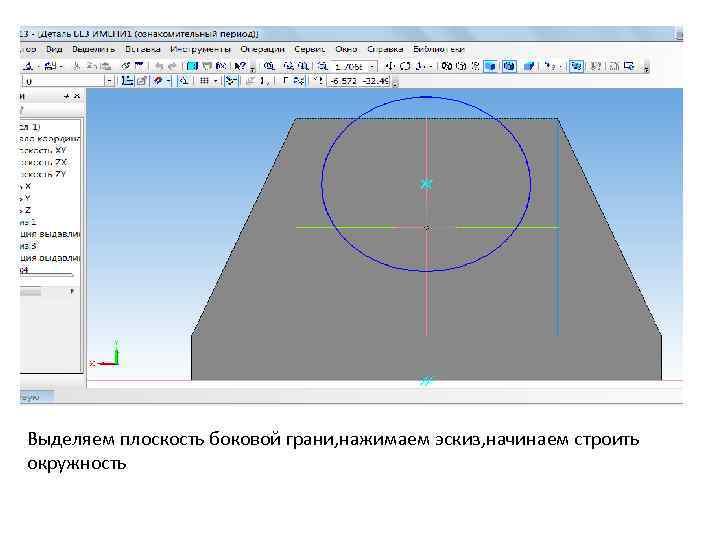Image resolution: width=720 pixels, height=540 pixels.
Task: Click the cyan circle center point
Action: [x=426, y=184]
